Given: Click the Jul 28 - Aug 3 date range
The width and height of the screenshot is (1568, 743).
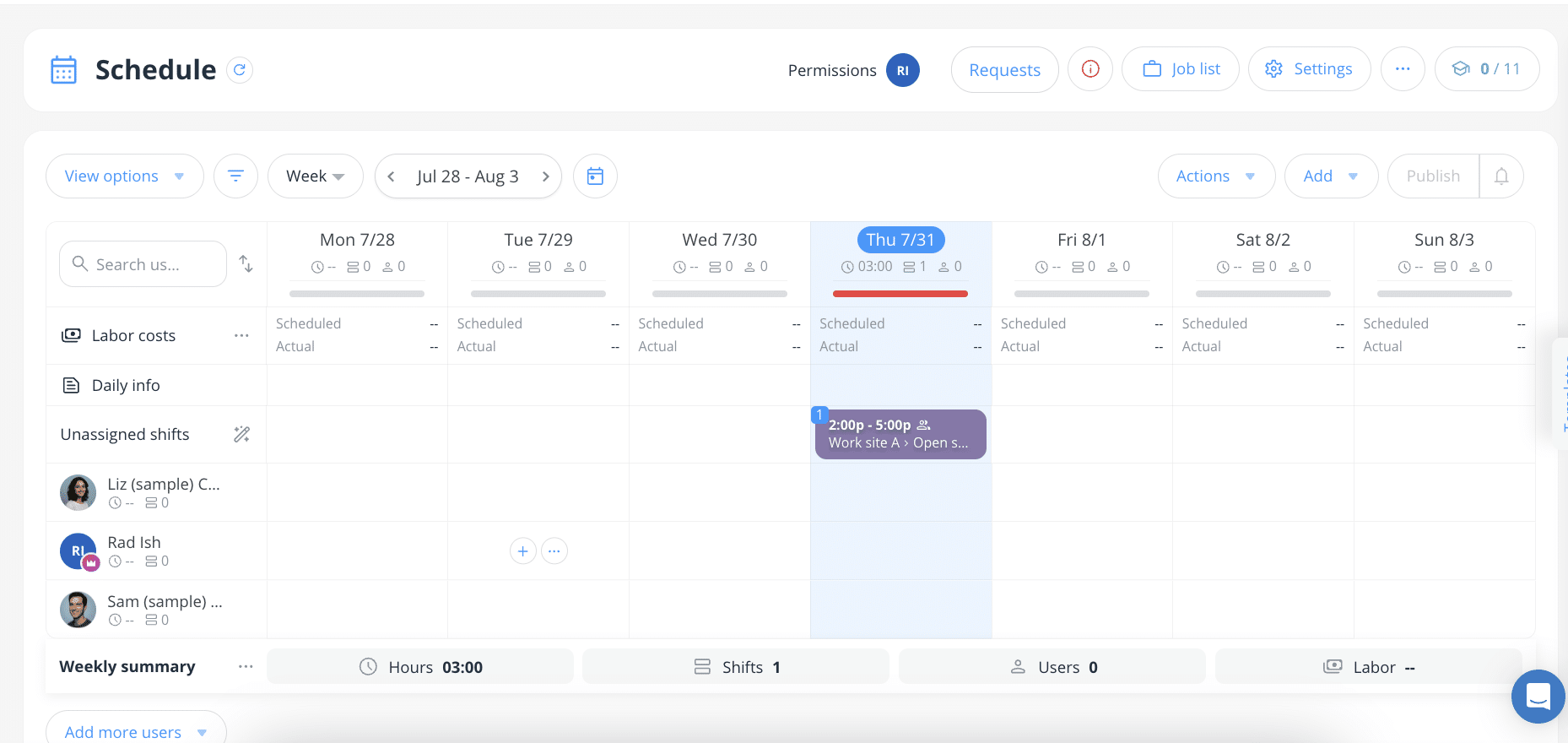Looking at the screenshot, I should [468, 176].
